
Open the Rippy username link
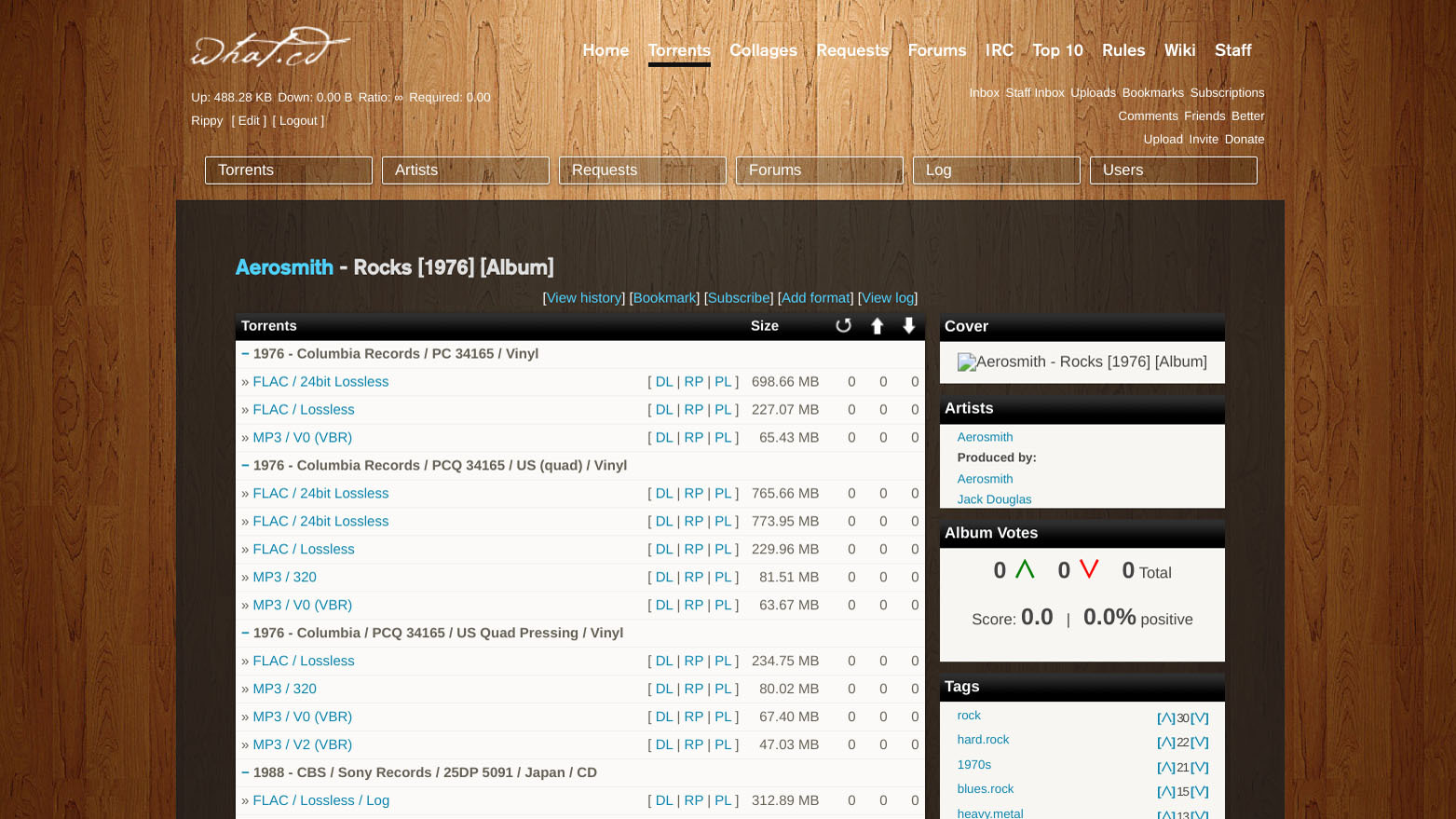click(207, 121)
